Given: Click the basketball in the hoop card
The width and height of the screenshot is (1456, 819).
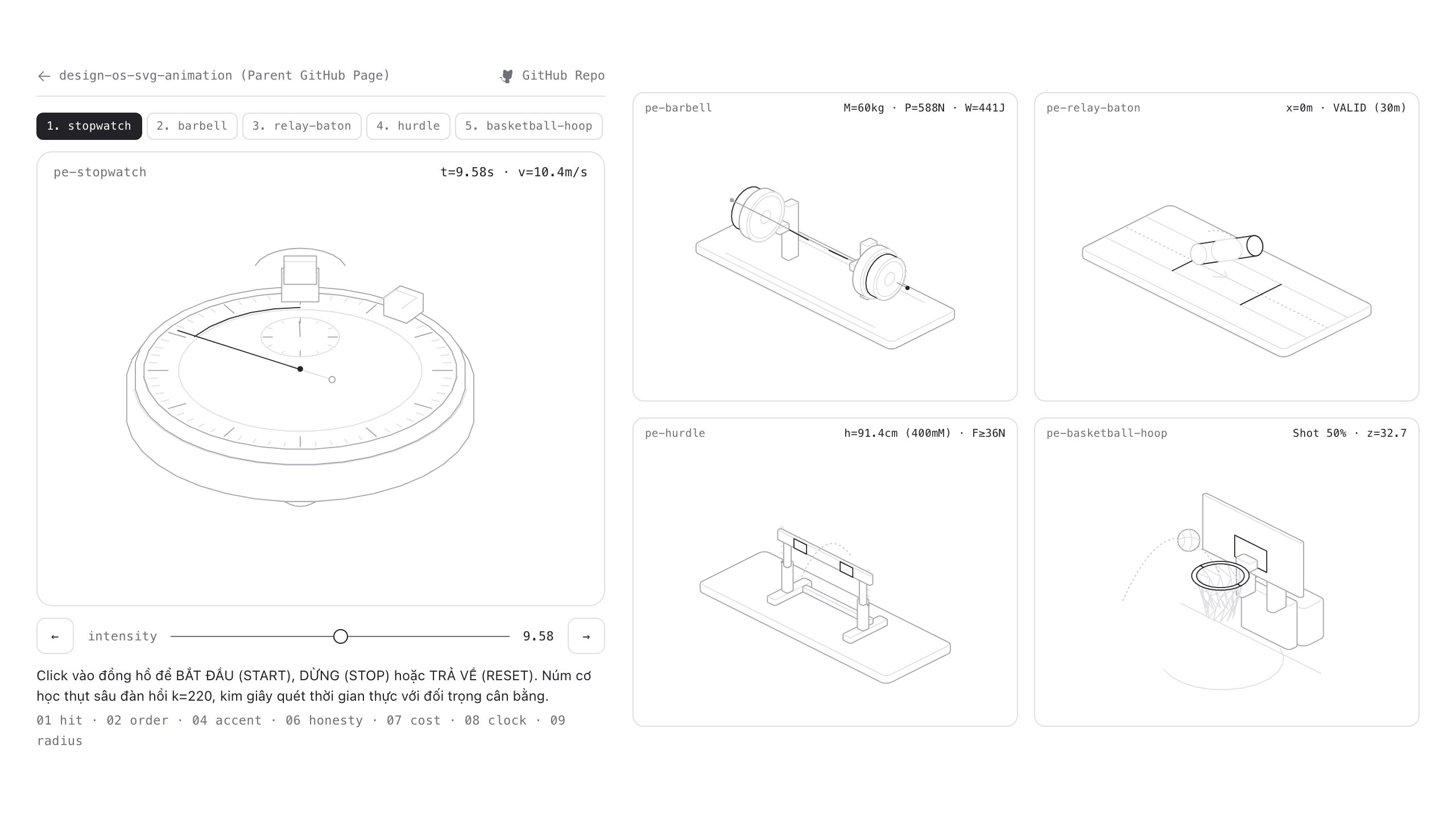Looking at the screenshot, I should coord(1189,540).
